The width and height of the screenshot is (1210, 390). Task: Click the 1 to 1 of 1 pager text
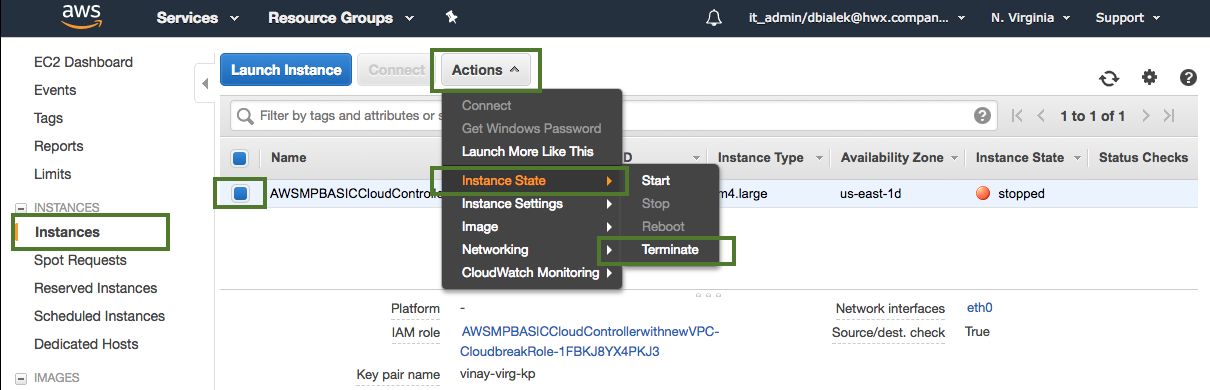[x=1093, y=116]
